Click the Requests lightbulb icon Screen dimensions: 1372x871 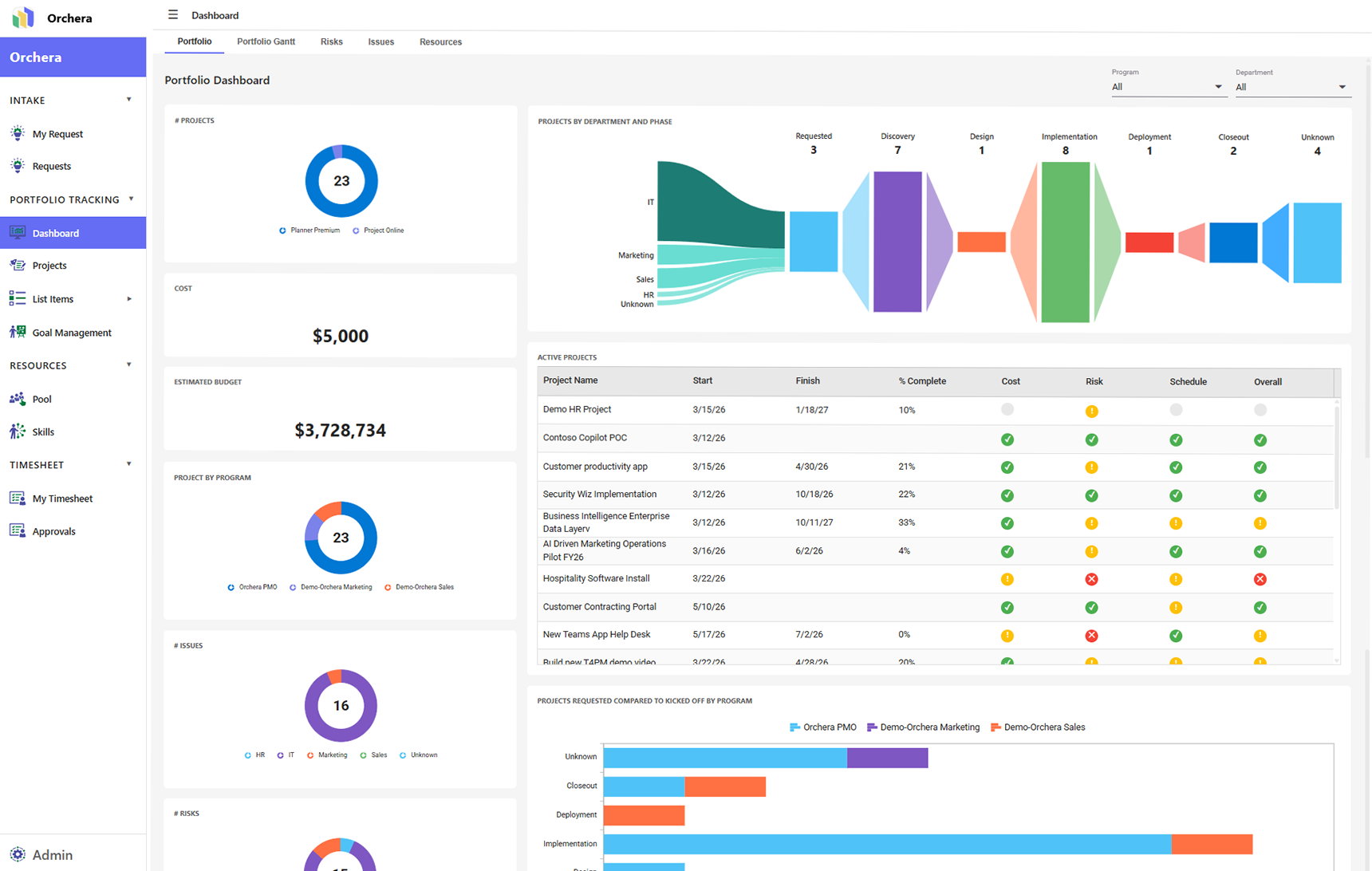[18, 166]
